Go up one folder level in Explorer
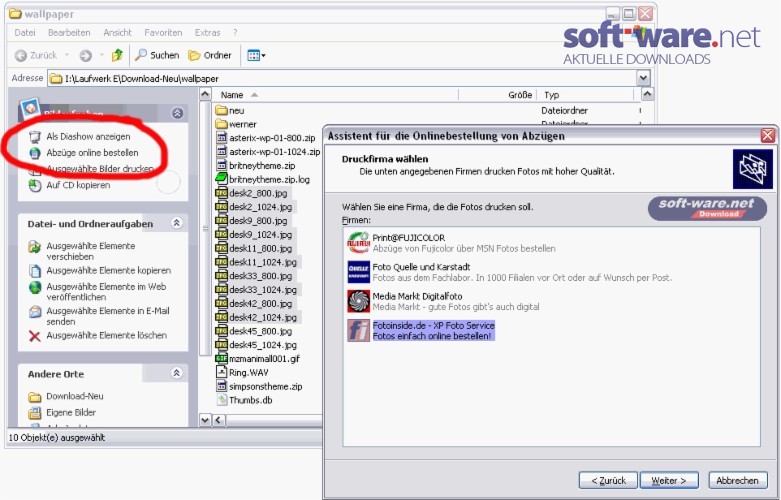Image resolution: width=781 pixels, height=500 pixels. 117,55
